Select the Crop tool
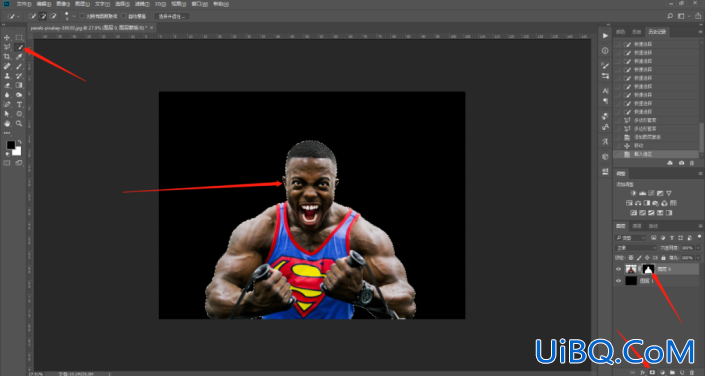 tap(7, 57)
